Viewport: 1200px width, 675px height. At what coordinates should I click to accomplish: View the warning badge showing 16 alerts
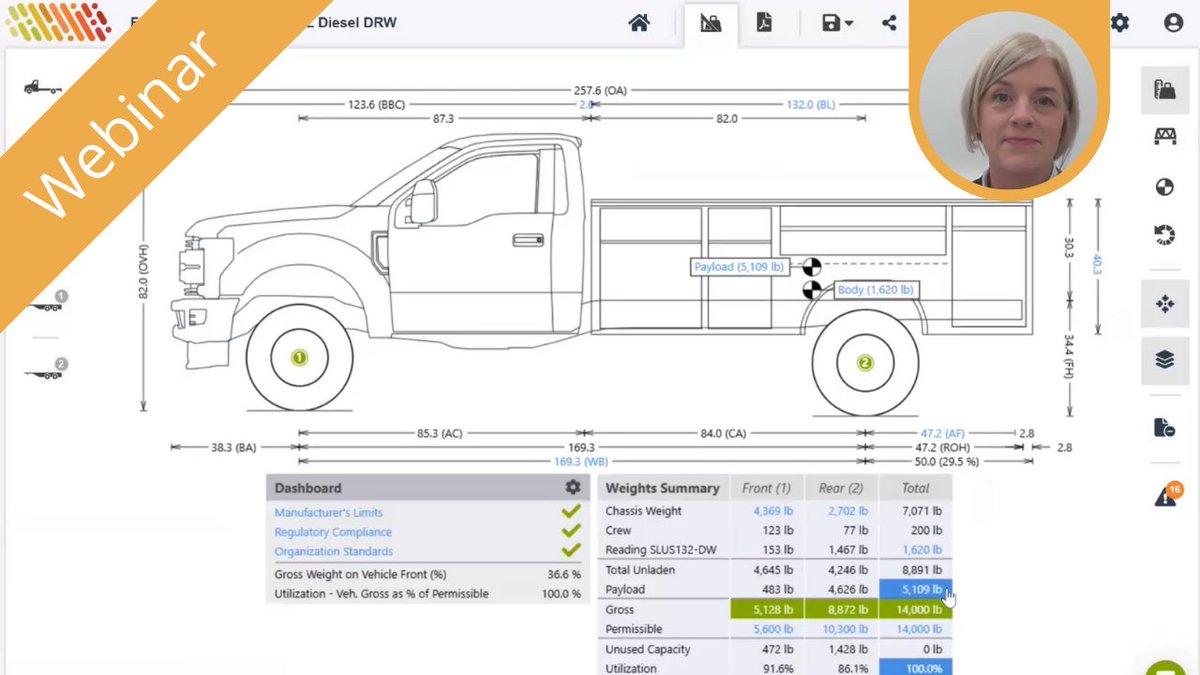pos(1163,490)
